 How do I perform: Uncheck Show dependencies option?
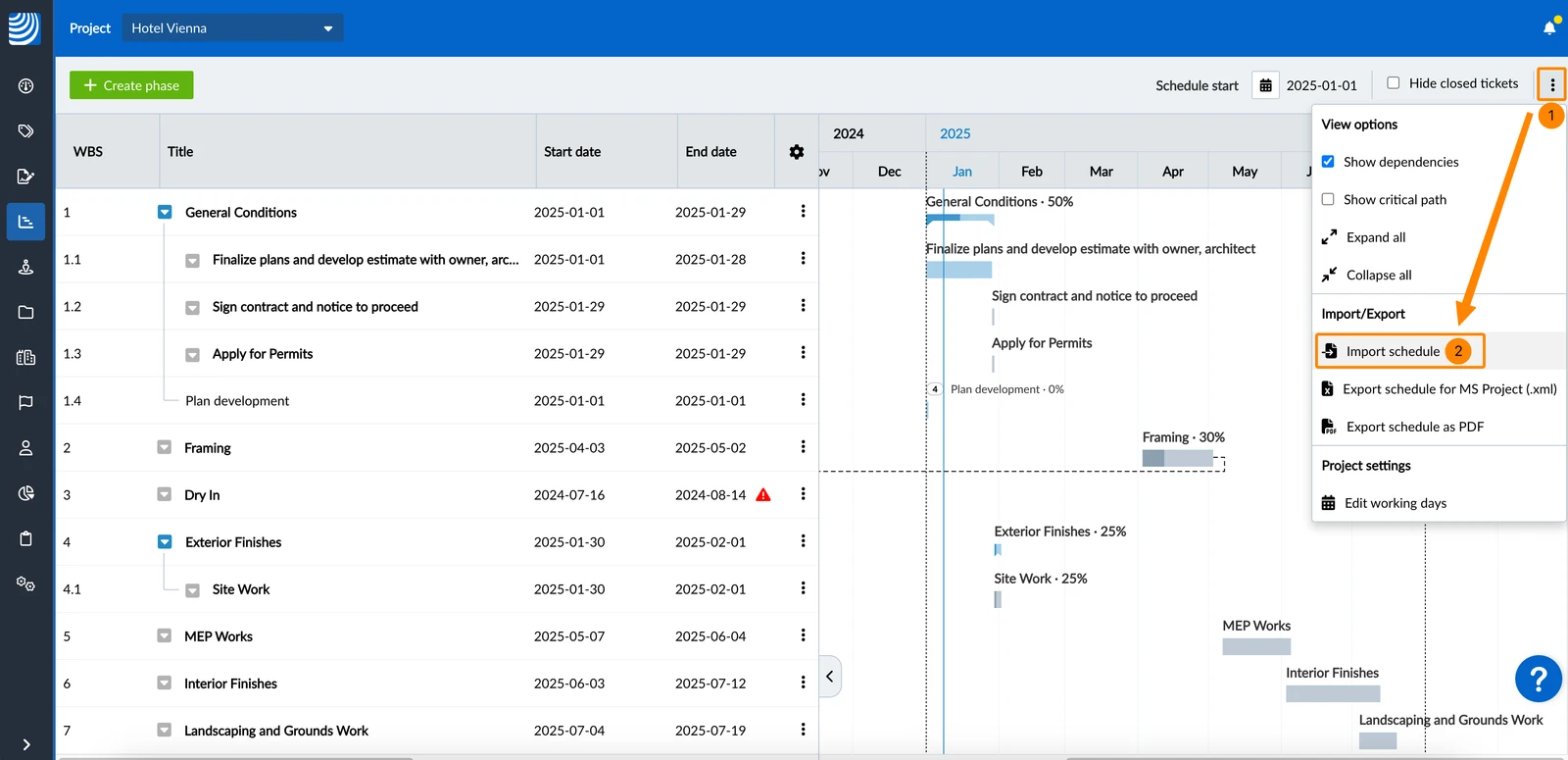[1328, 162]
